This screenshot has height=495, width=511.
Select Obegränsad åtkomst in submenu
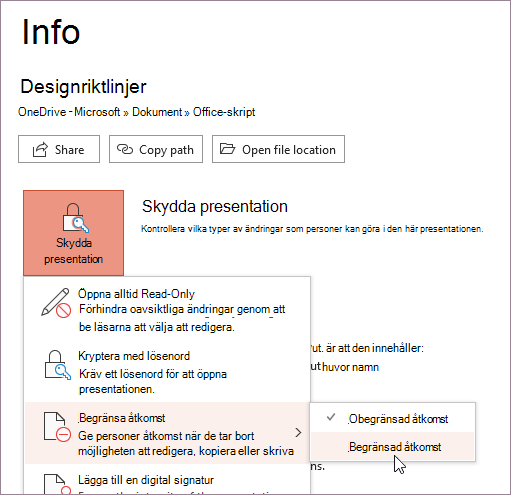point(392,418)
